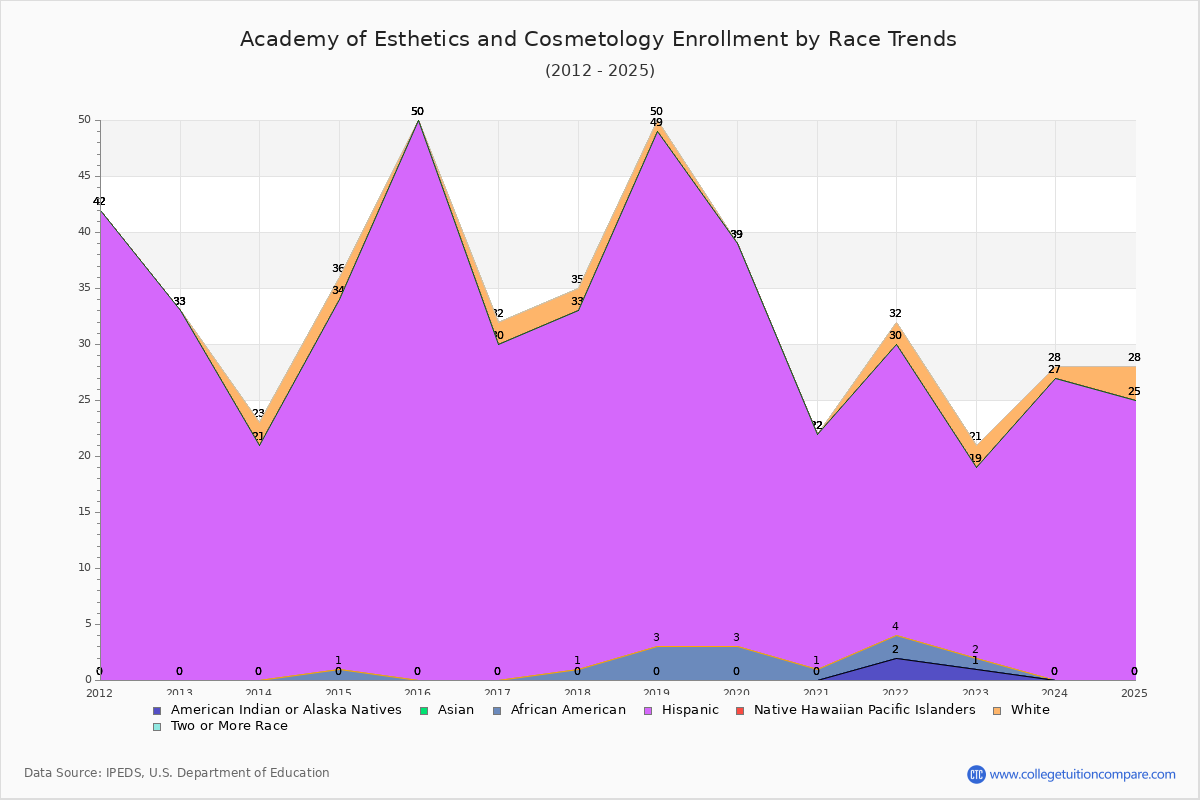Click the 2014 Hispanic value 21
Viewport: 1200px width, 800px height.
click(258, 437)
